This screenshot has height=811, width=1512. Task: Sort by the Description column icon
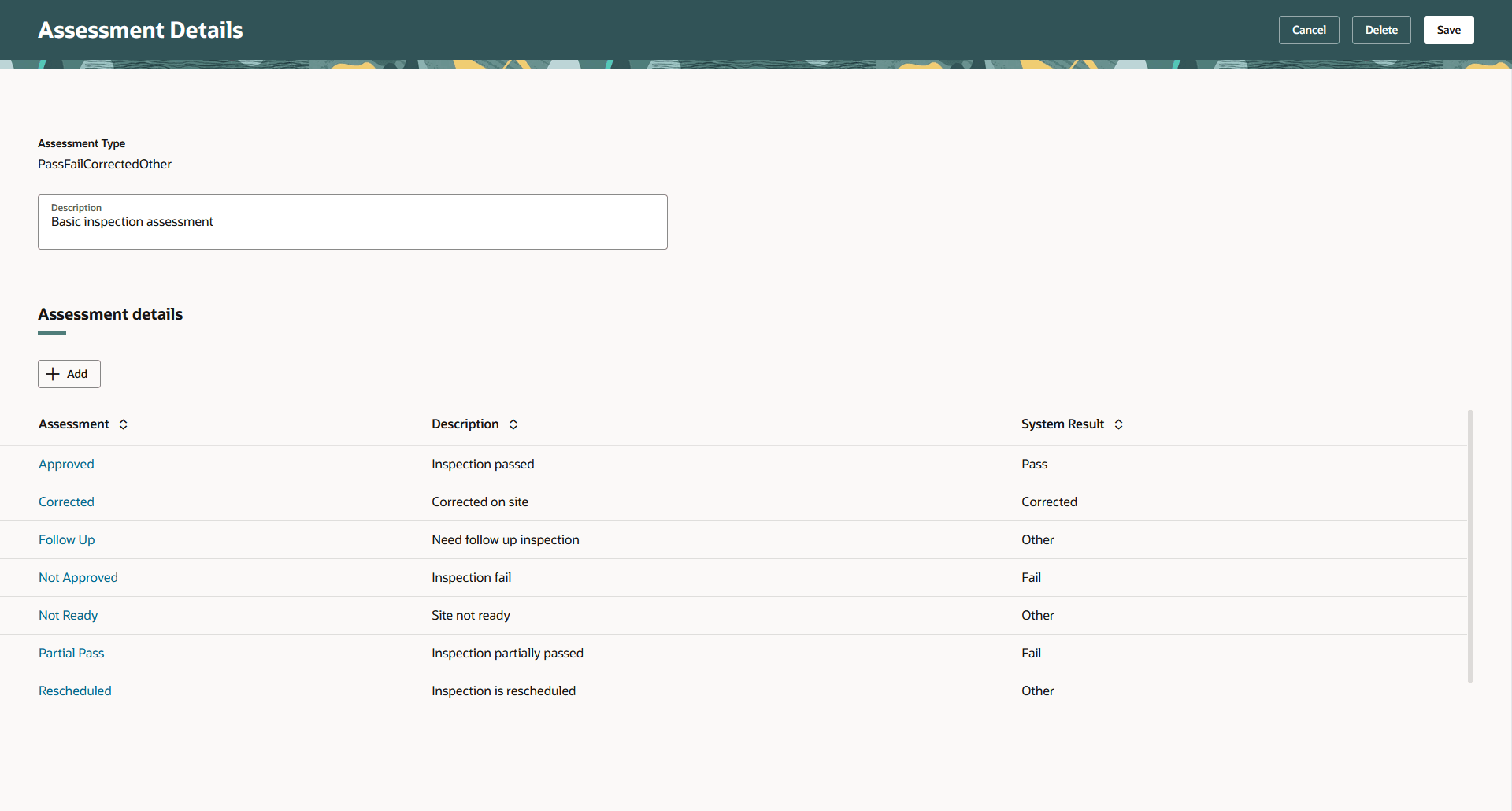pyautogui.click(x=513, y=424)
